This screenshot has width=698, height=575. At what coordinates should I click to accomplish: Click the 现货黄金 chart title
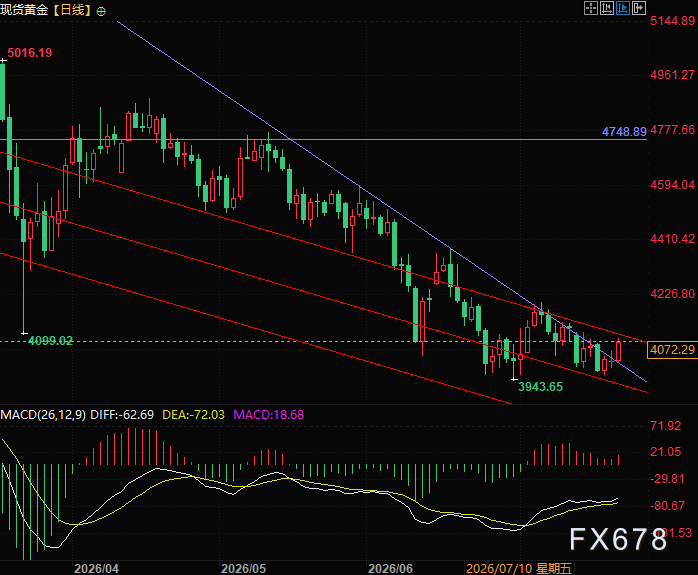click(x=24, y=10)
